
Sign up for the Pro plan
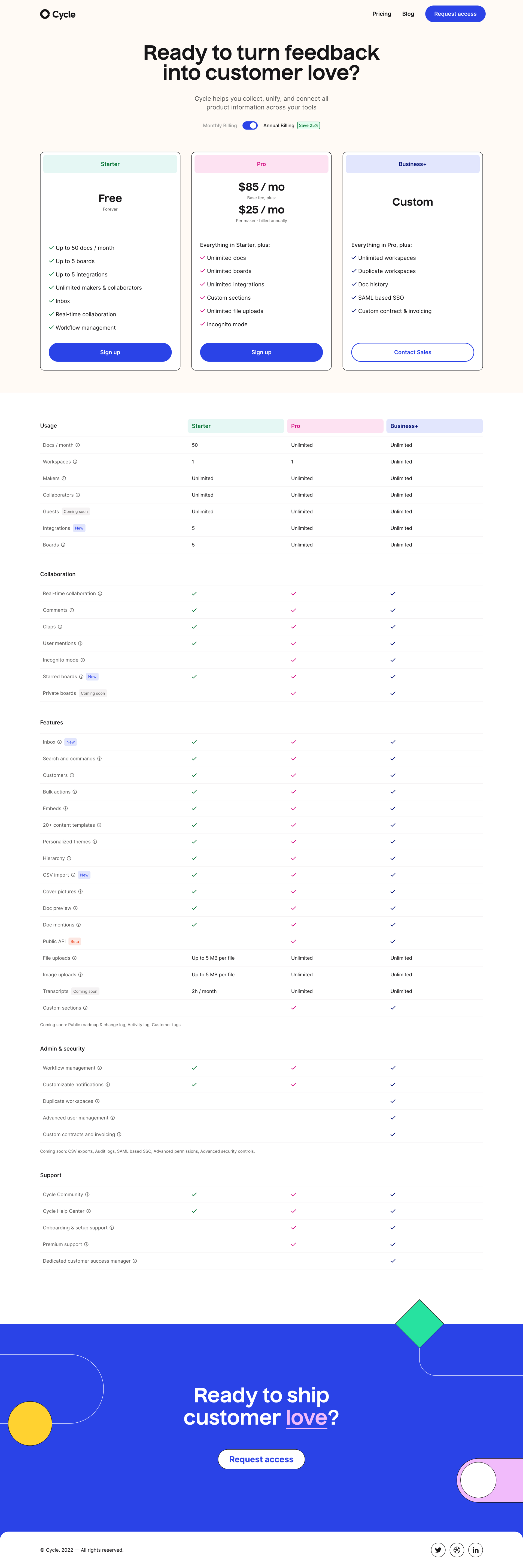(261, 352)
